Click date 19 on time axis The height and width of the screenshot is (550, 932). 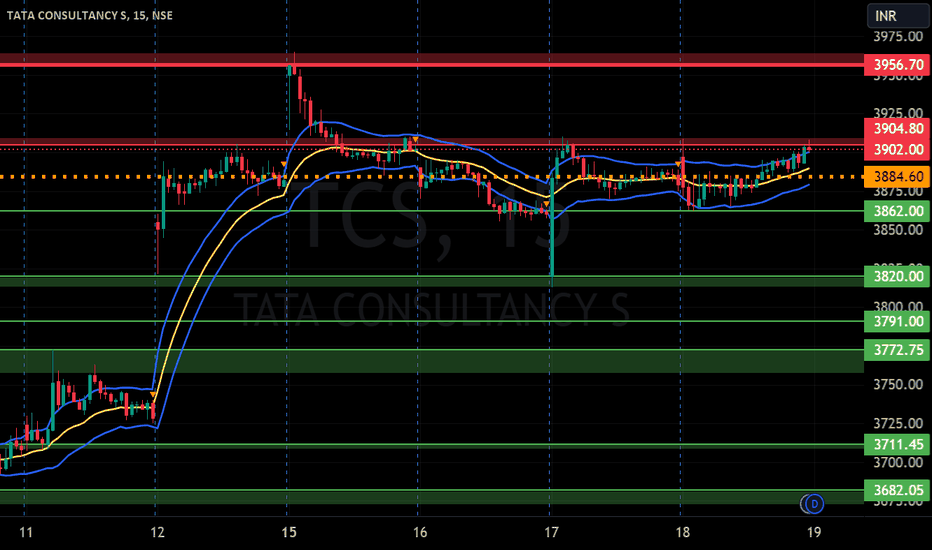[x=814, y=532]
